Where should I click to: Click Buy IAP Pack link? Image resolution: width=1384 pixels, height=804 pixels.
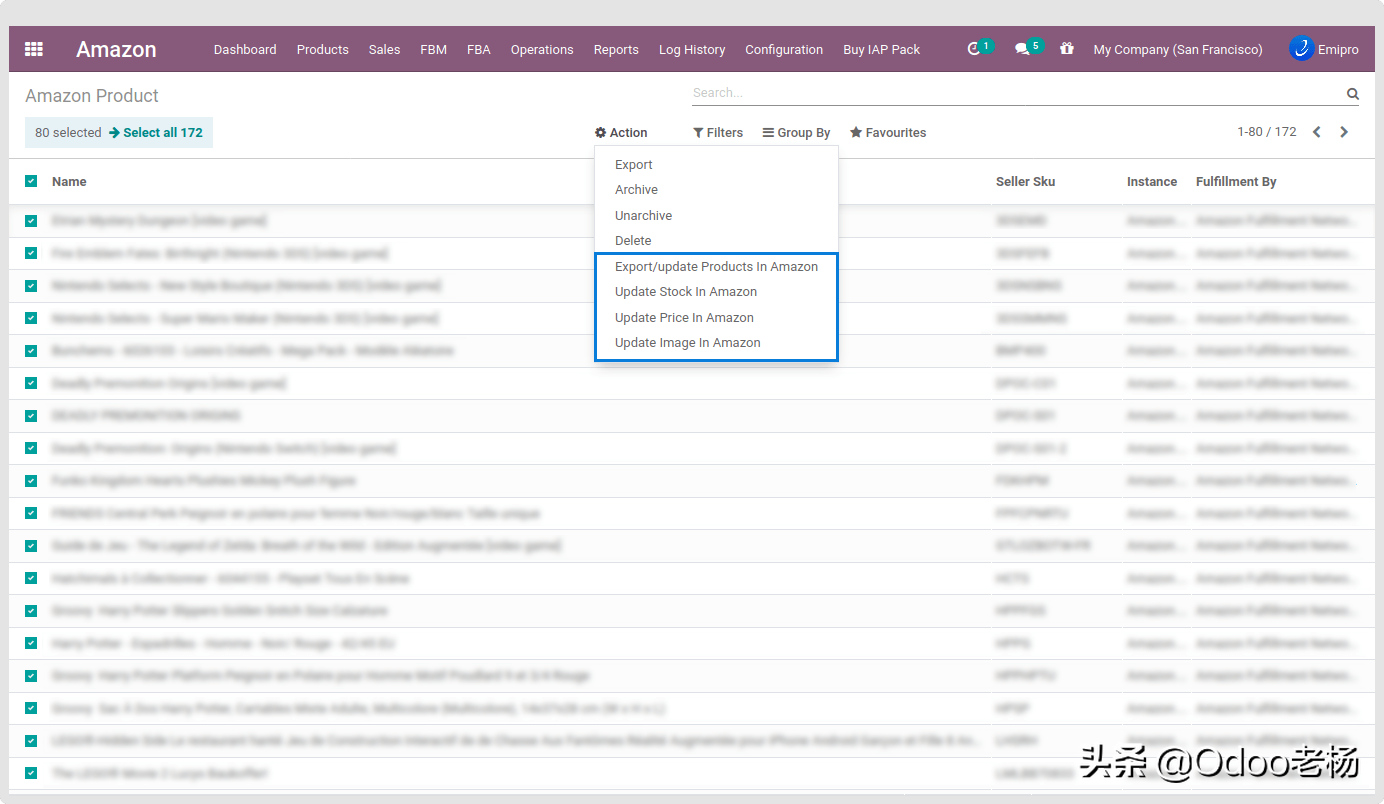882,49
